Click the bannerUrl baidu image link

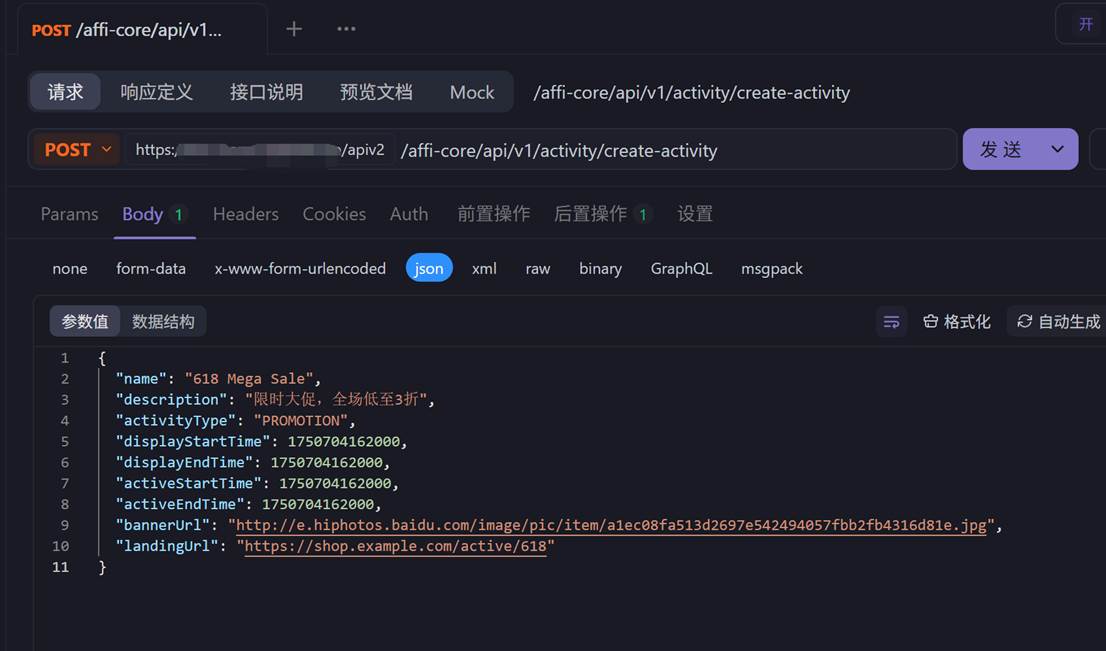[611, 525]
